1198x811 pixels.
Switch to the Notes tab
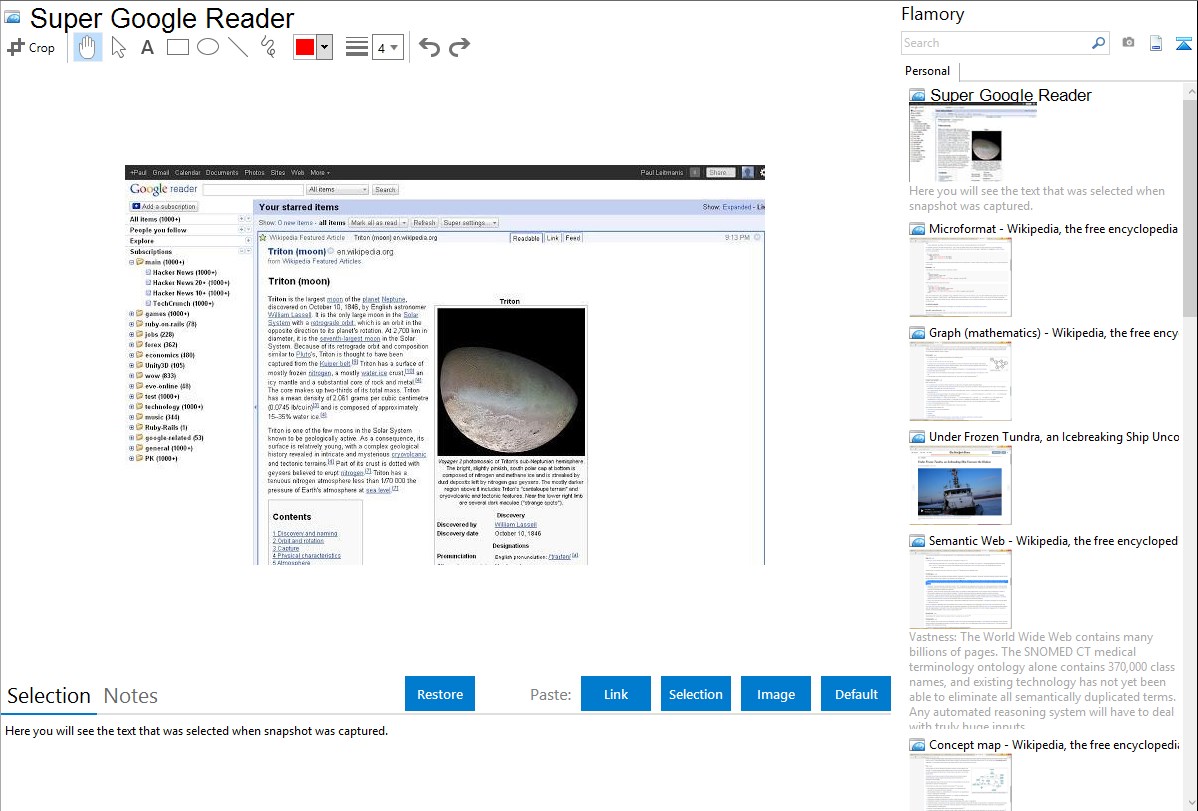click(x=131, y=696)
